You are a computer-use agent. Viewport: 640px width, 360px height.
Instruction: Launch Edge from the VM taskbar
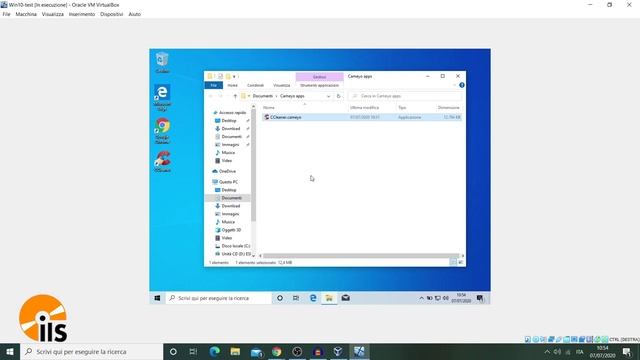click(313, 298)
